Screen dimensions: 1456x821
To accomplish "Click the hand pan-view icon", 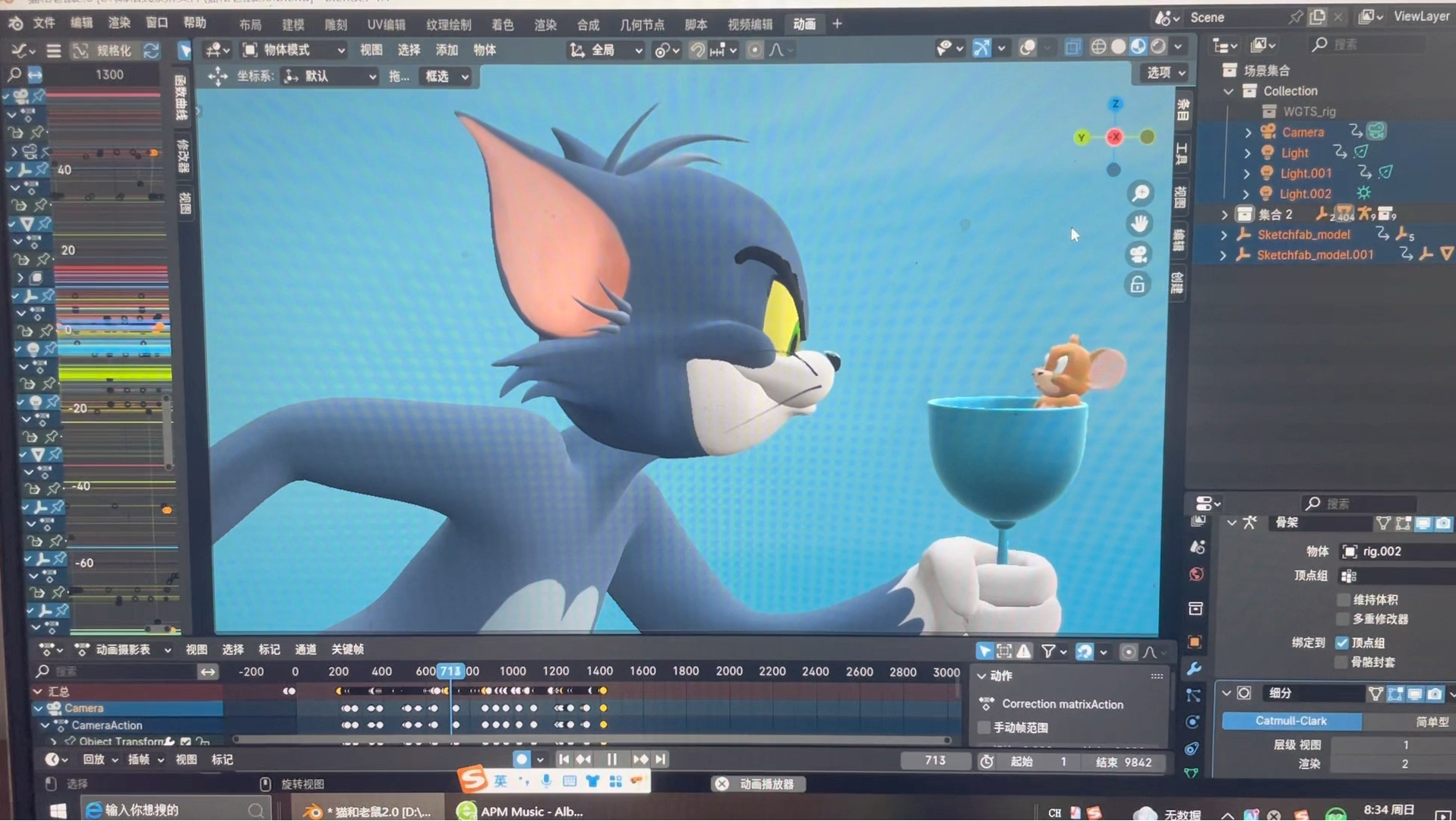I will [1139, 224].
